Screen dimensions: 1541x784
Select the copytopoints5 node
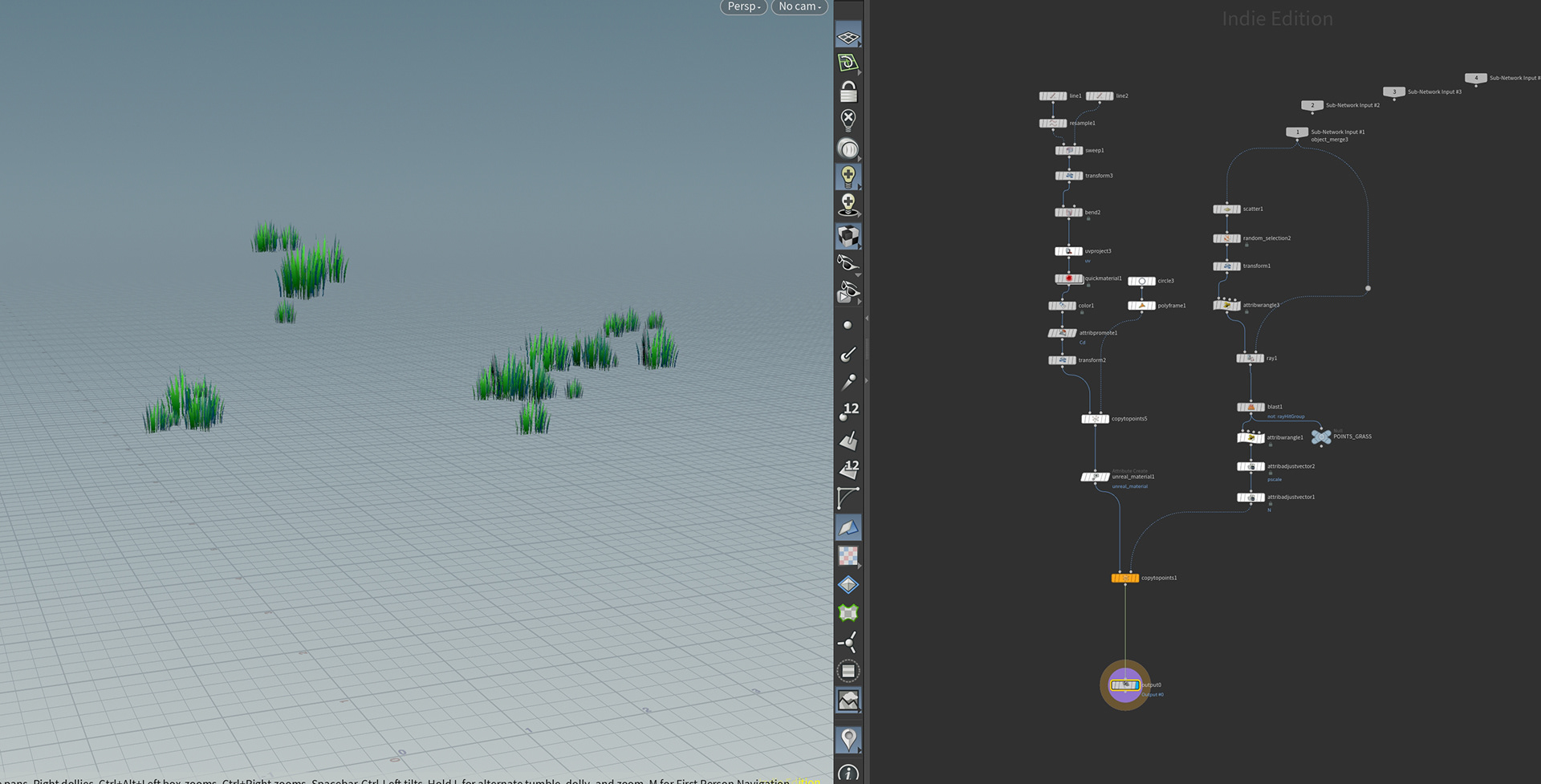click(x=1095, y=419)
